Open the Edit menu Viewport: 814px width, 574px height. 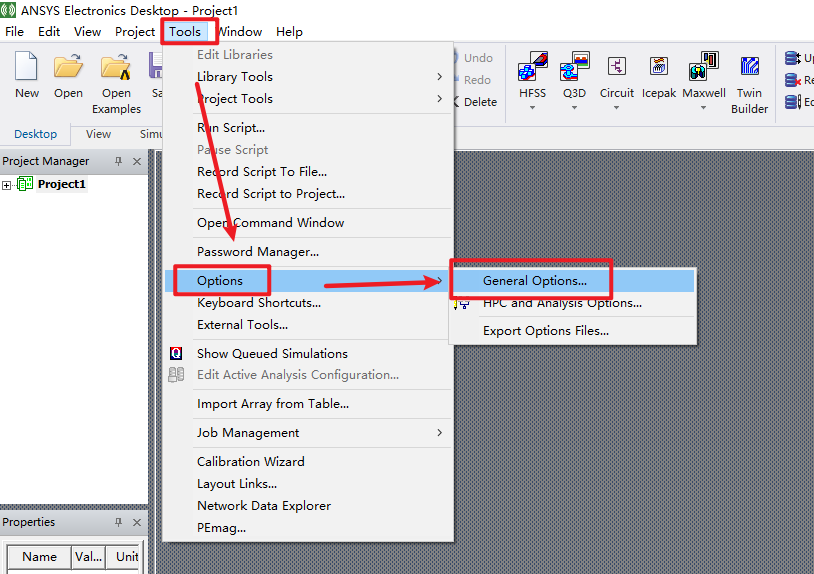pyautogui.click(x=49, y=32)
